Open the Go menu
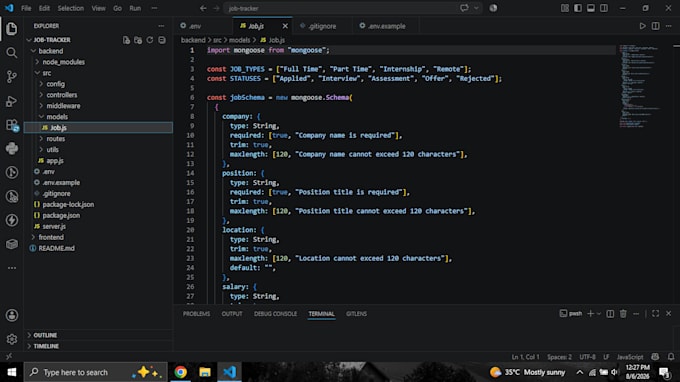Screen dimensions: 680x382 [x=117, y=8]
